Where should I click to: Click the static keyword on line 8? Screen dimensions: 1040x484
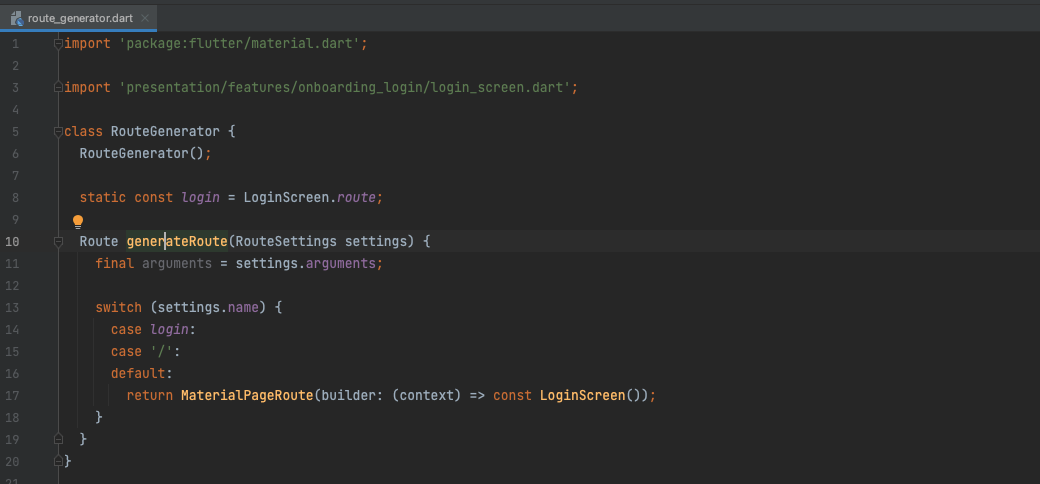click(x=103, y=198)
